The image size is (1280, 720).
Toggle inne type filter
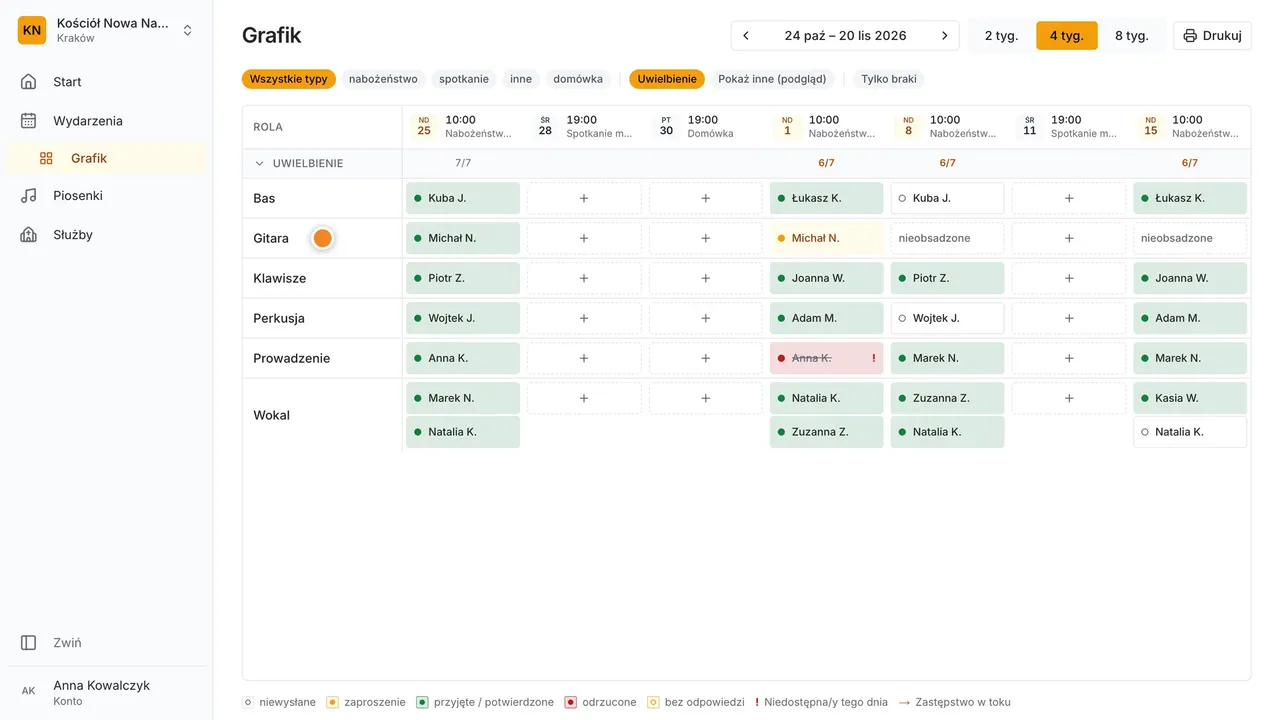pyautogui.click(x=521, y=79)
